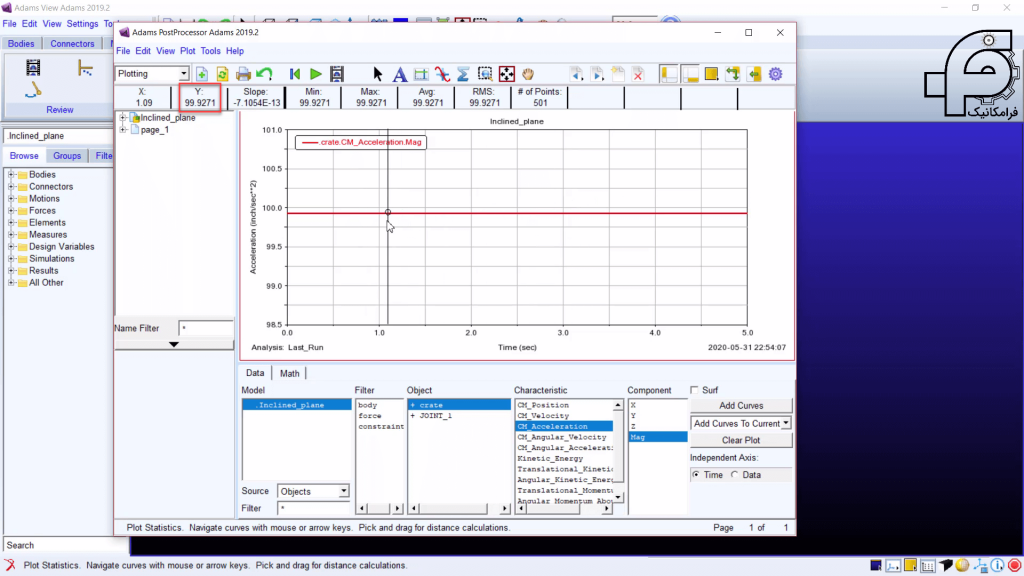
Task: Click the gear settings icon in toolbar
Action: (775, 74)
